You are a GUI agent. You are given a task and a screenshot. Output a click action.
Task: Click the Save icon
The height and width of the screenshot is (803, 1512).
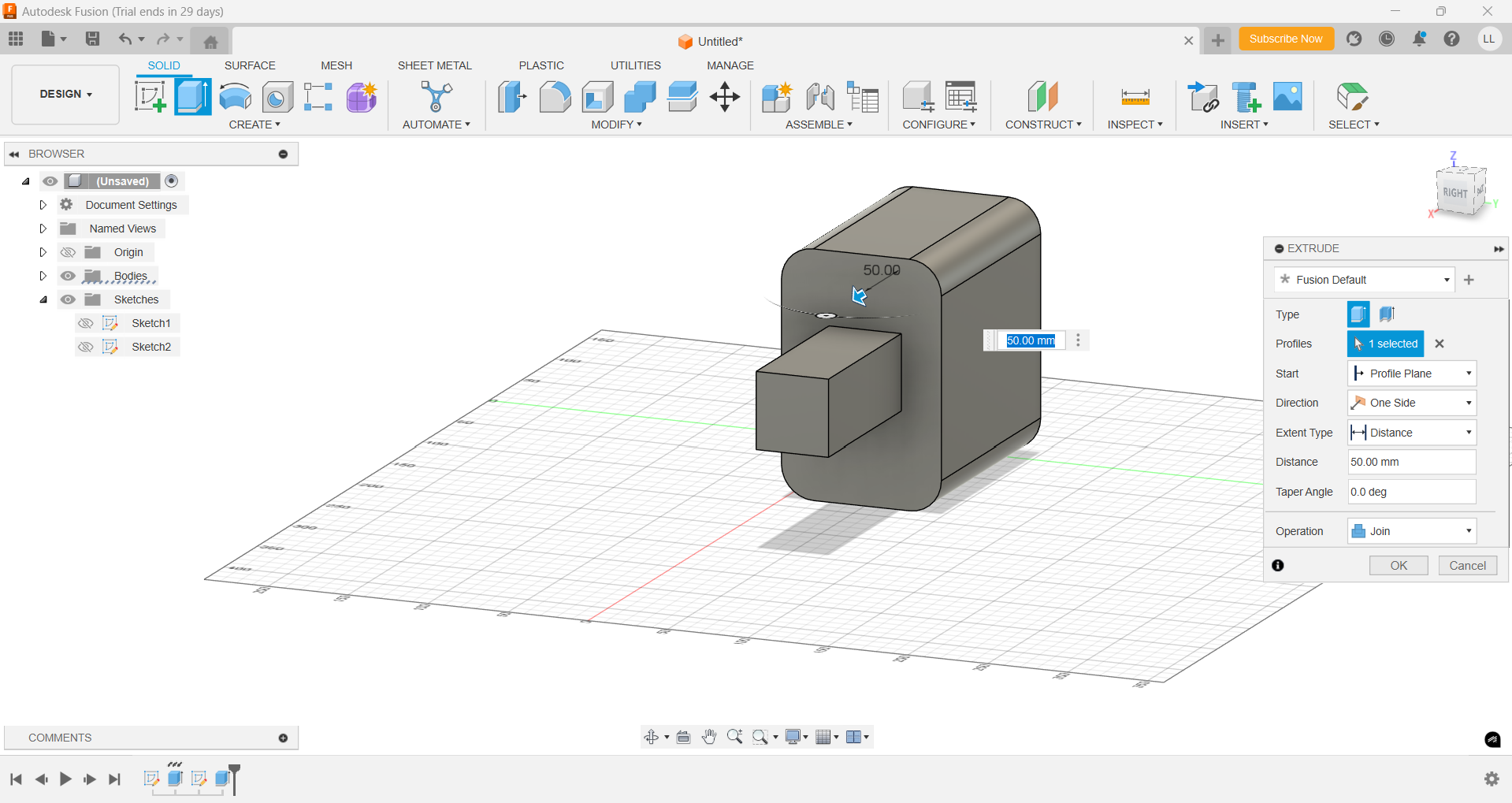[x=92, y=39]
